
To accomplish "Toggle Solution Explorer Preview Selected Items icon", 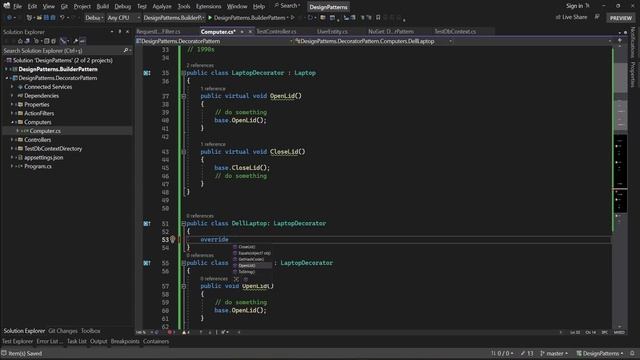I will [x=83, y=41].
